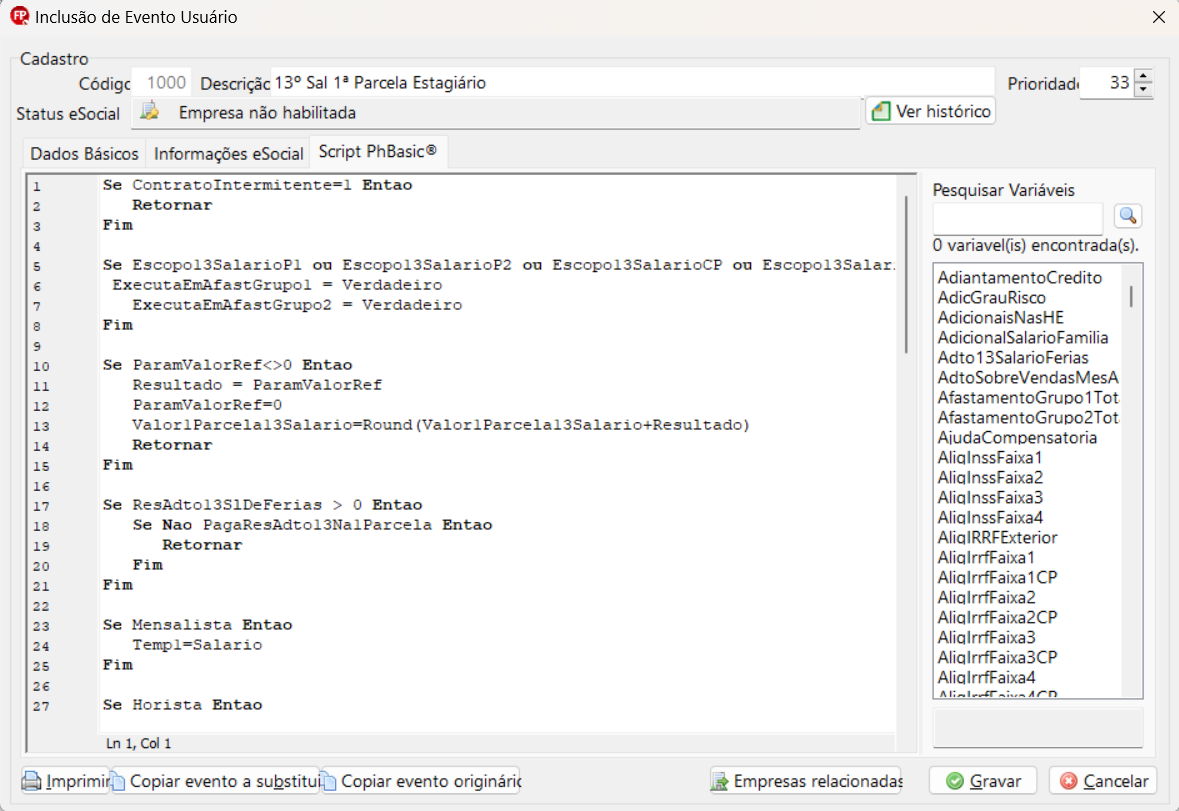Viewport: 1179px width, 811px height.
Task: Select AliqIrrfFaixa2 variable
Action: 987,598
